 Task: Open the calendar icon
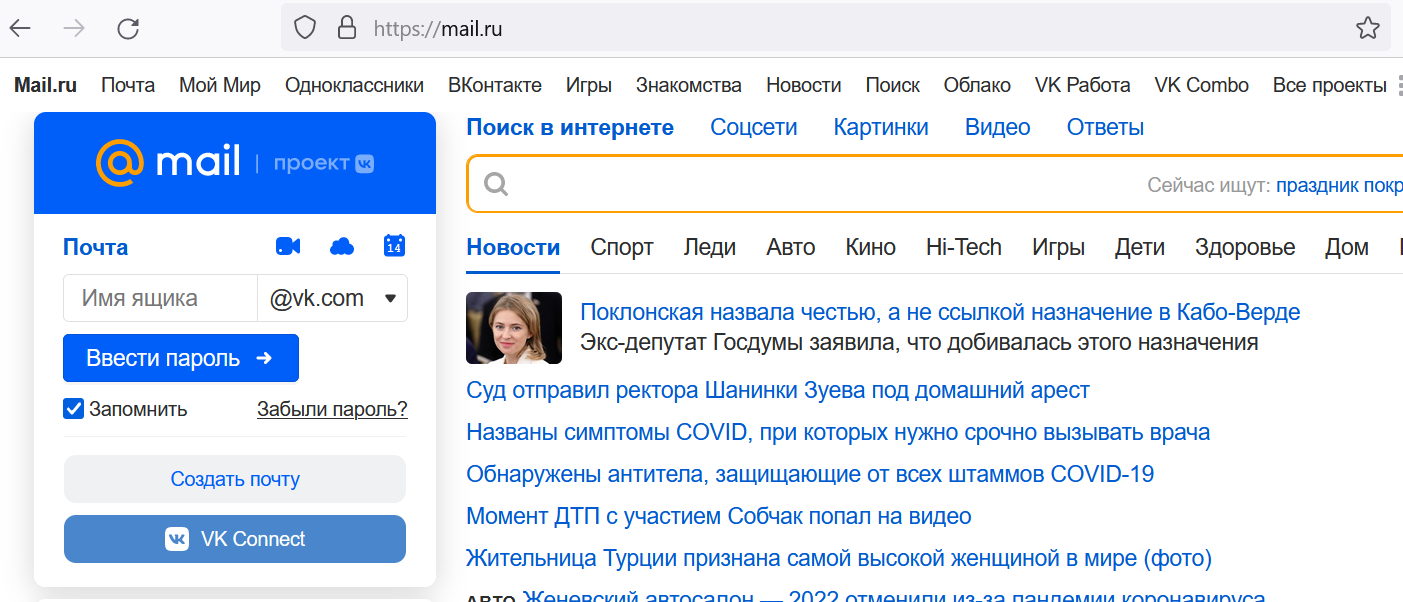(x=394, y=245)
